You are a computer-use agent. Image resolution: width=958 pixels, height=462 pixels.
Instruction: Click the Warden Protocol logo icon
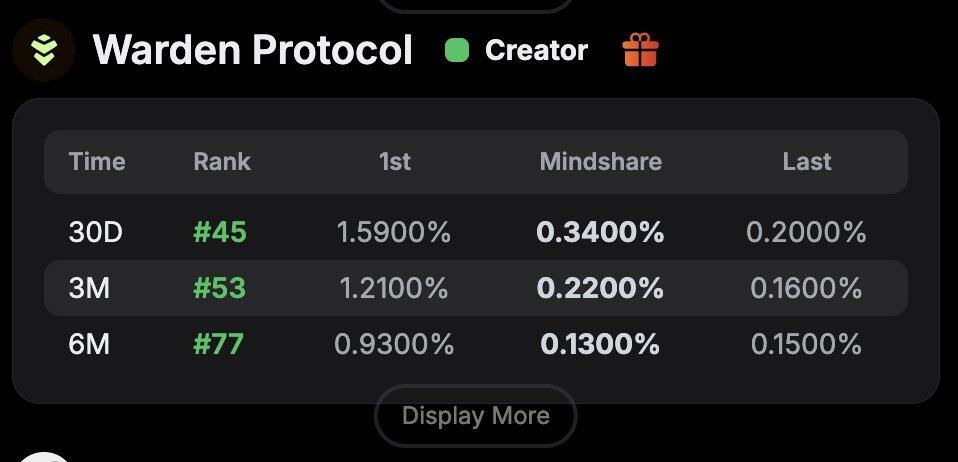click(43, 49)
